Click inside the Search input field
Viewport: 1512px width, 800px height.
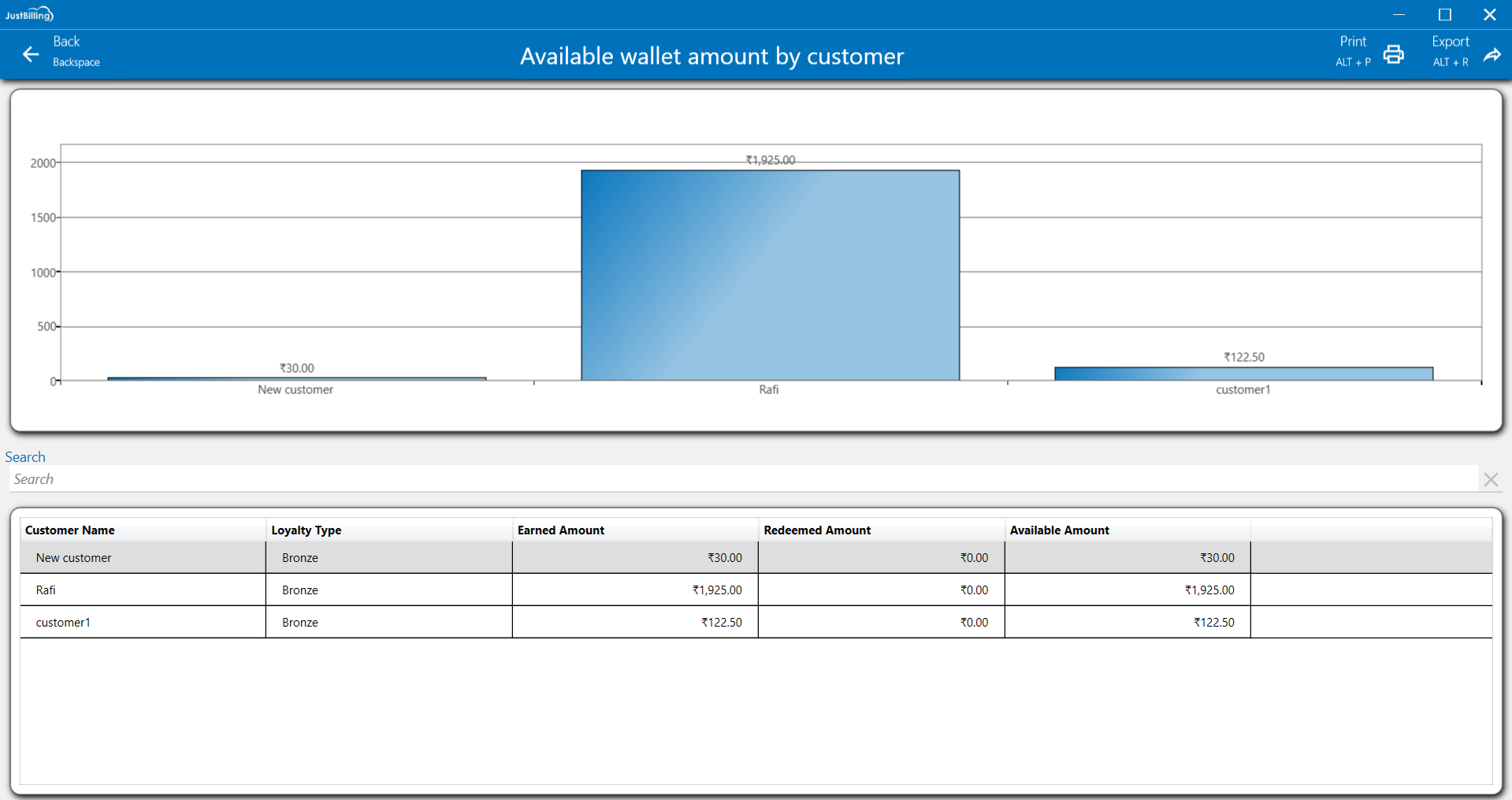click(x=741, y=479)
